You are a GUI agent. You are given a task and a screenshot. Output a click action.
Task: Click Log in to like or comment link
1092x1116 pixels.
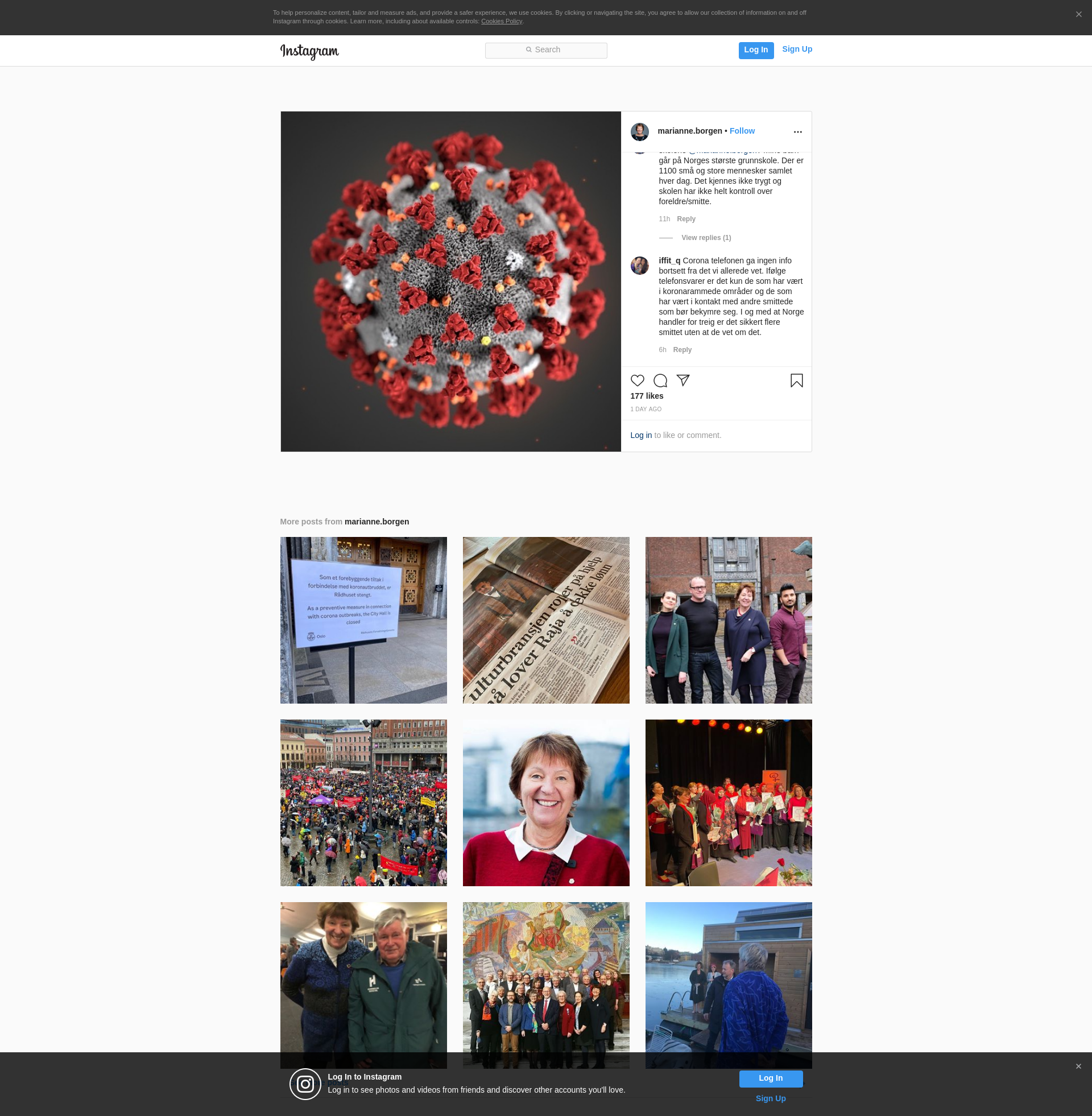(640, 435)
